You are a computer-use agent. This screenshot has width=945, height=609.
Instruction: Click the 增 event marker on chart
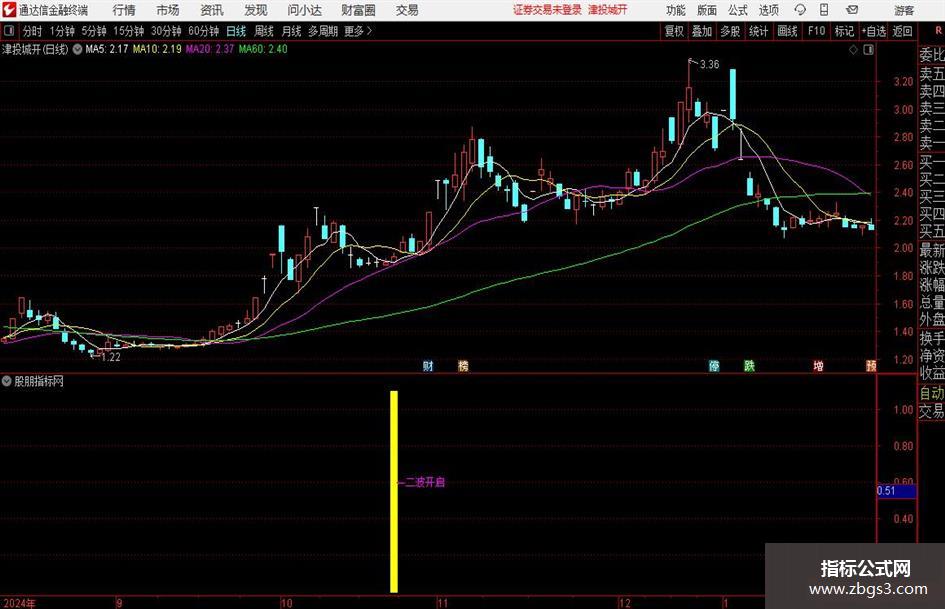point(818,365)
